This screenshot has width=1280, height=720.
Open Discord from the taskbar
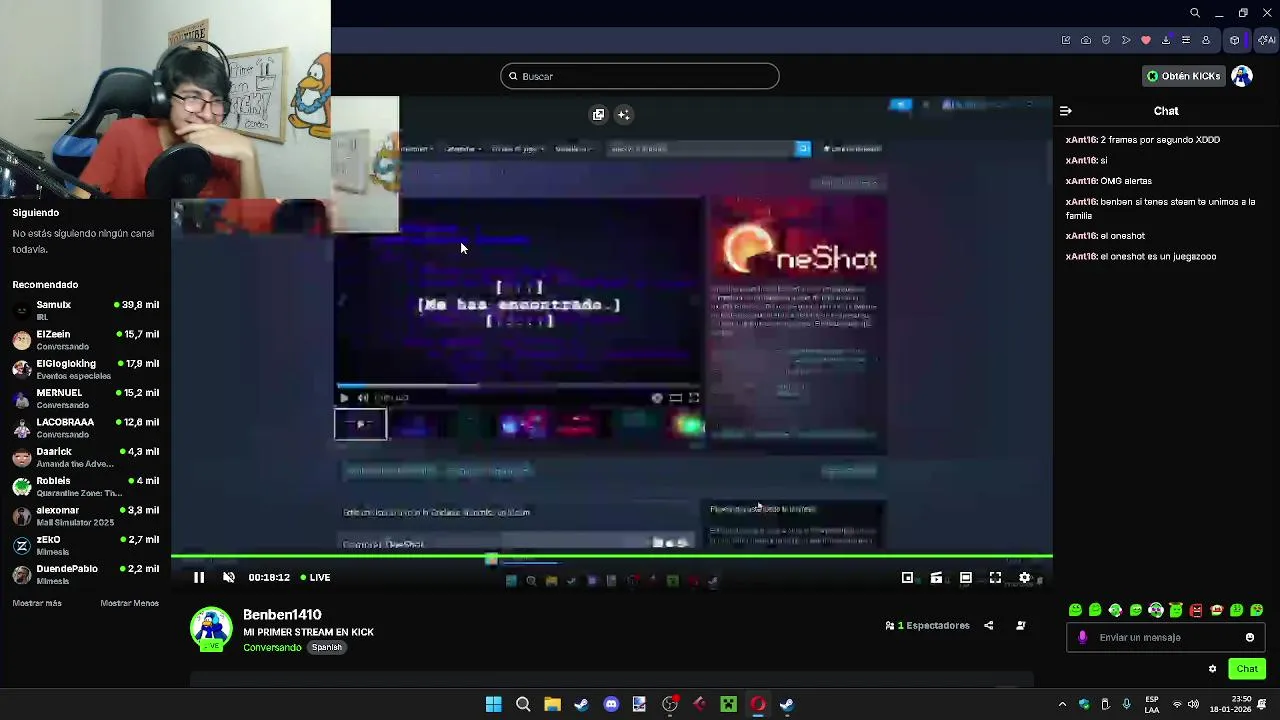611,704
